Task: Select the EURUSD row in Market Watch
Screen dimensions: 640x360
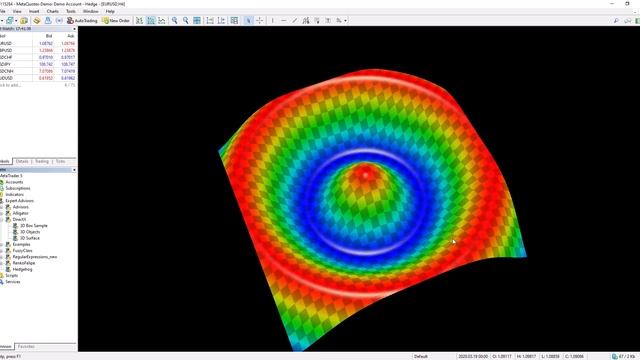Action: 38,43
